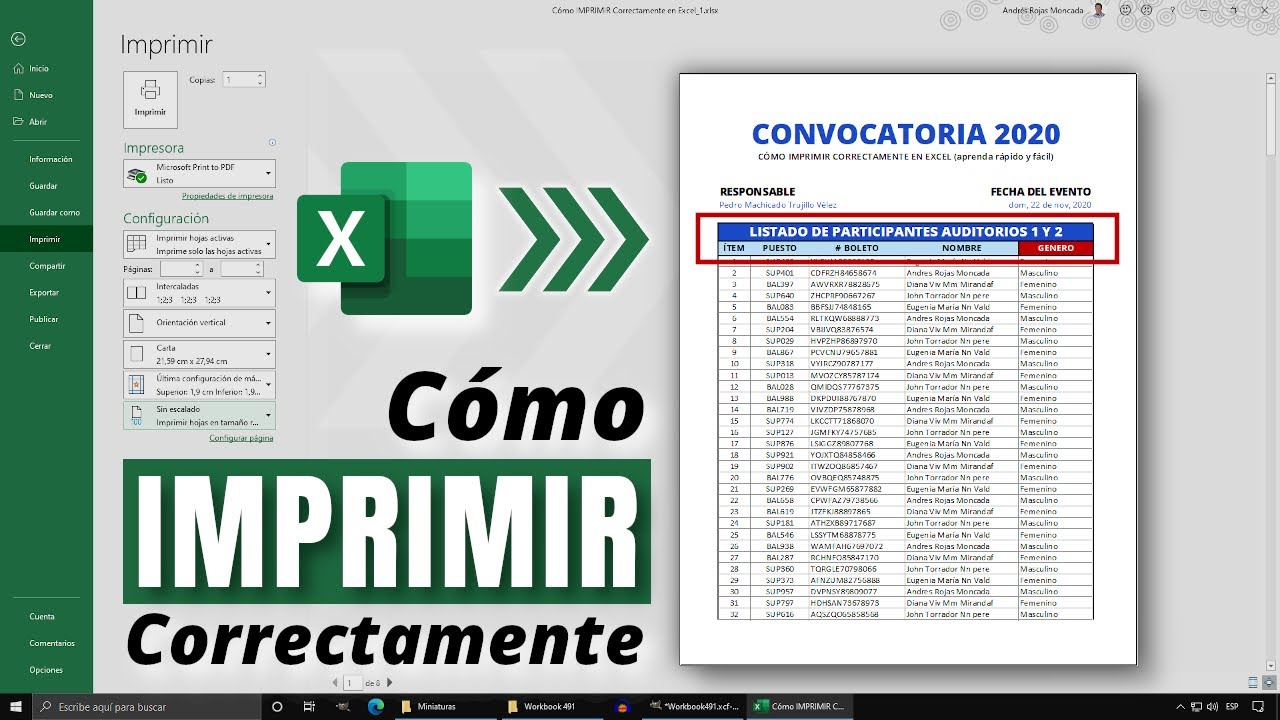Open Exportar in the sidebar
Image resolution: width=1280 pixels, height=720 pixels.
46,292
